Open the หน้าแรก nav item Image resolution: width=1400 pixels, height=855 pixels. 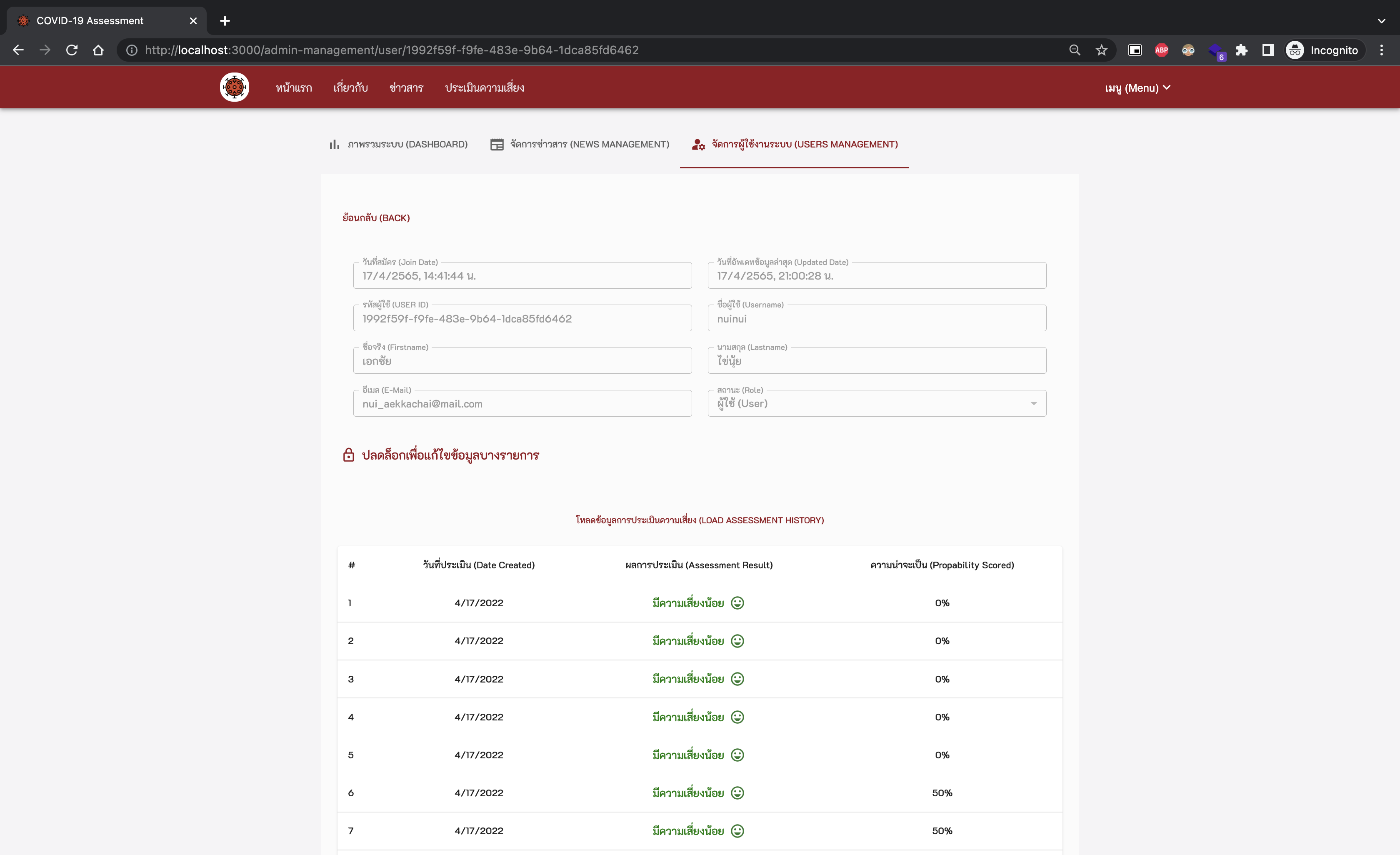point(294,87)
